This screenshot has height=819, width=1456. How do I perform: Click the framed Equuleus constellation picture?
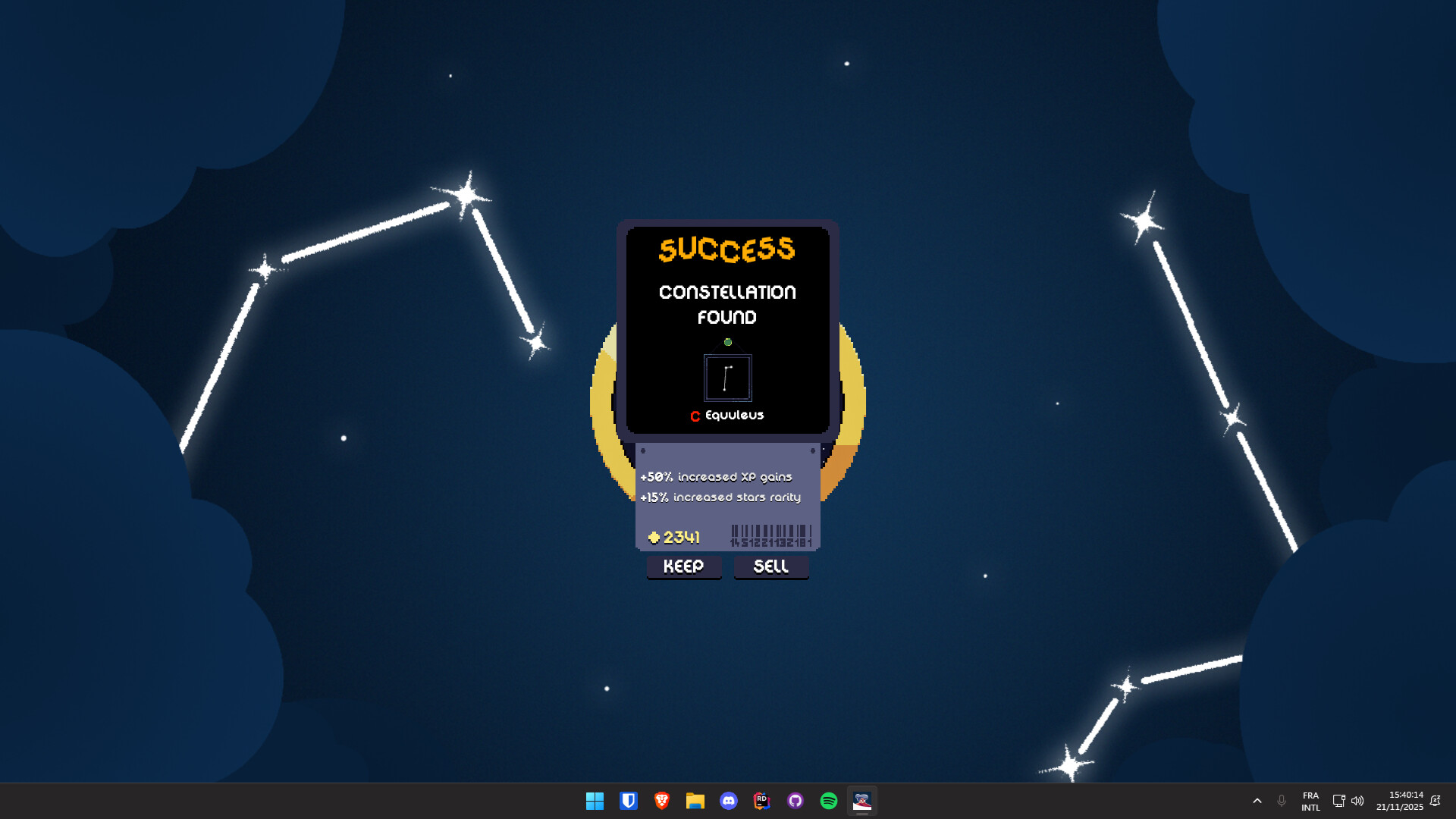(727, 378)
